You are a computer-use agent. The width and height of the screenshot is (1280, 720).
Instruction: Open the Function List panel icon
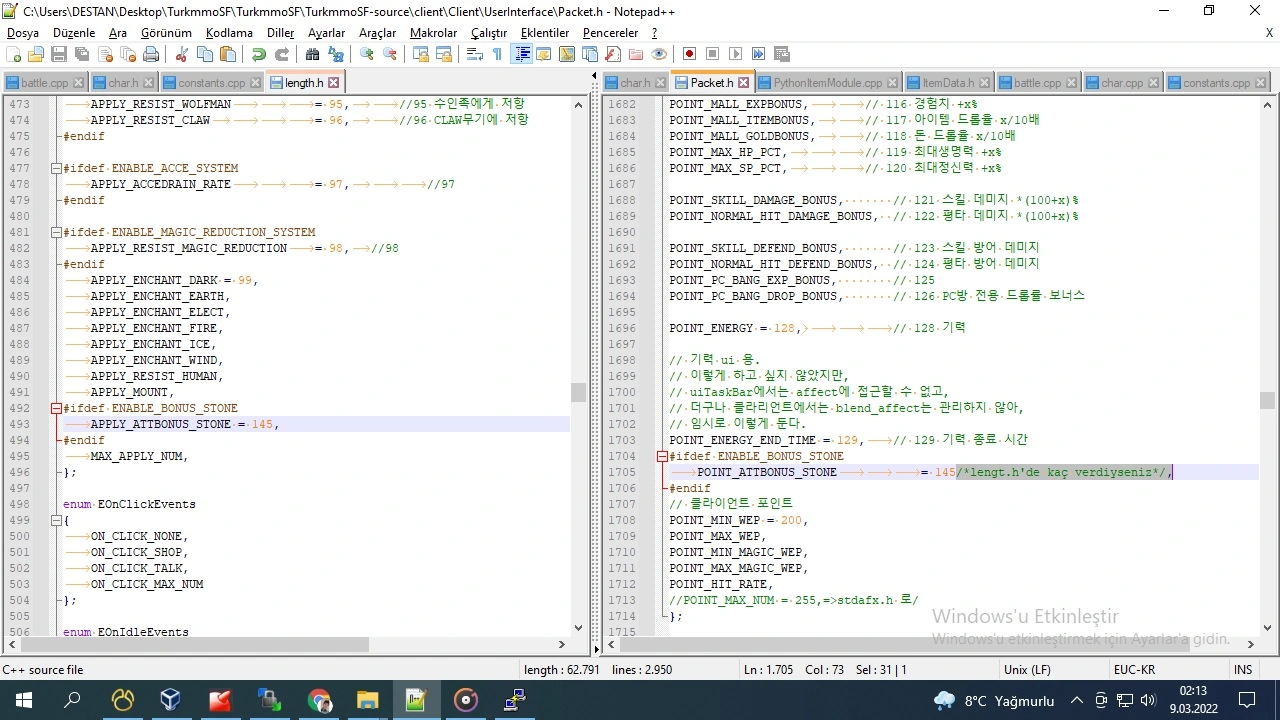613,54
